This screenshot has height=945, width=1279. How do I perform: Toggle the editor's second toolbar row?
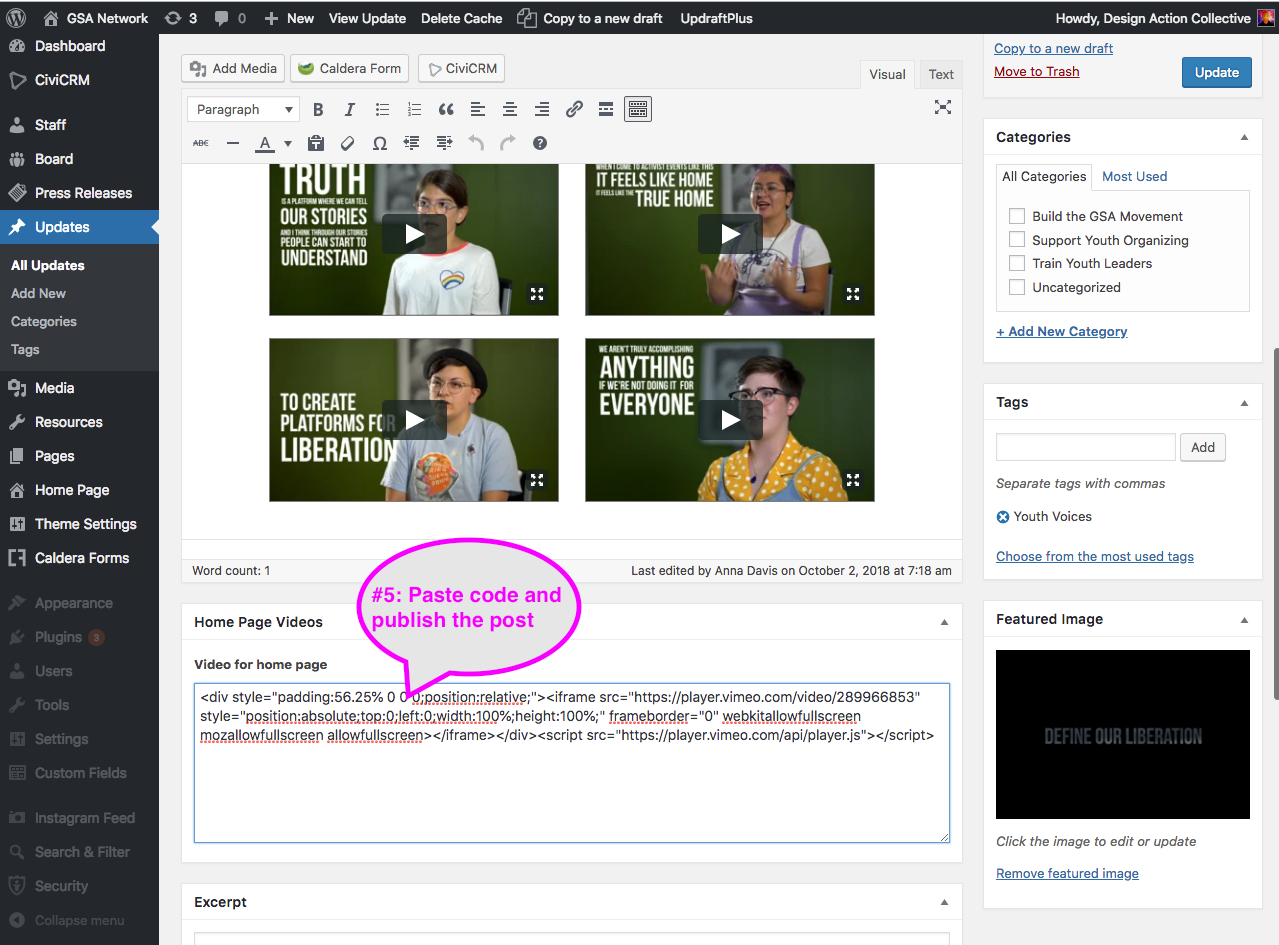tap(638, 109)
